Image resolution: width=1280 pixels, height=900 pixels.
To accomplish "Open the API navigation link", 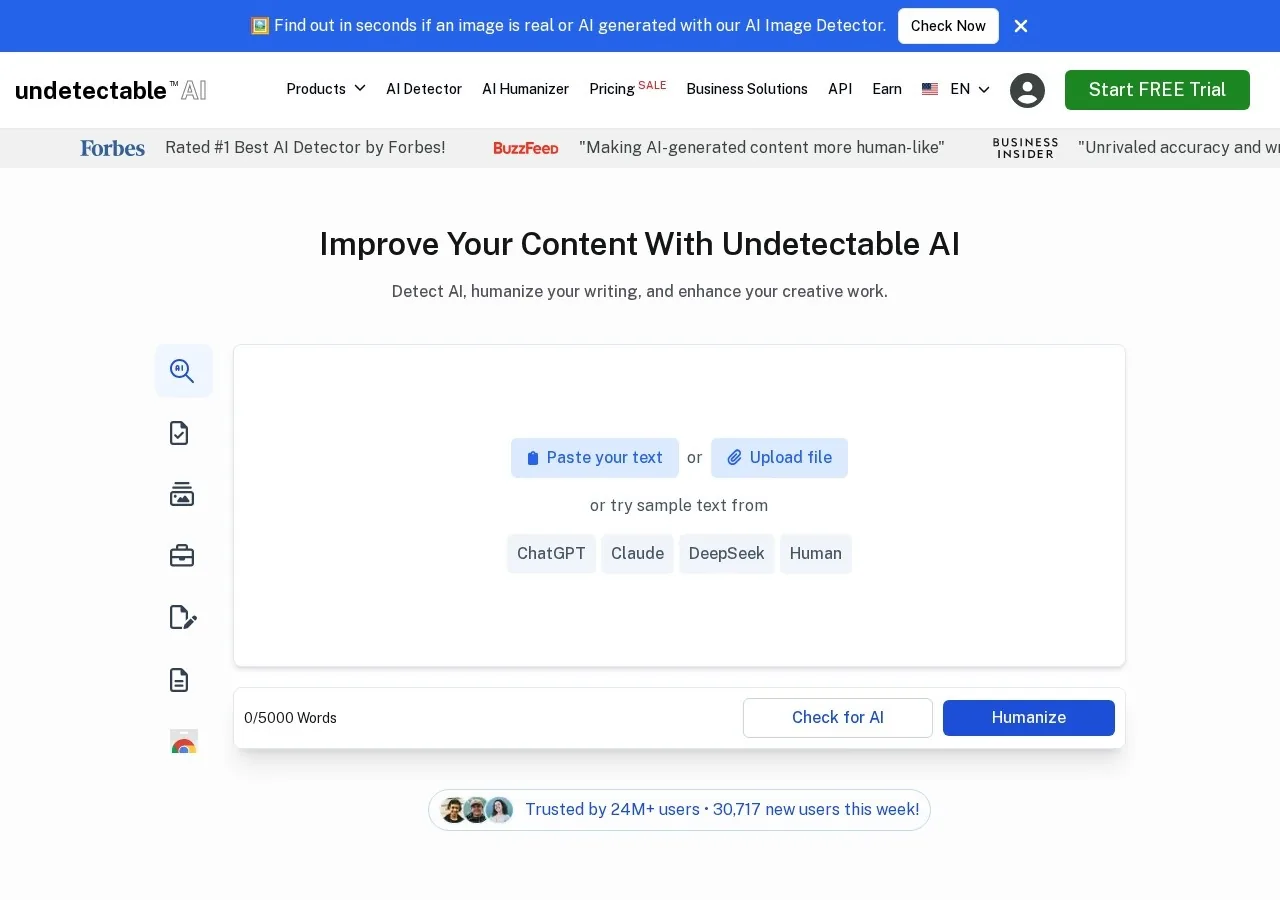I will 840,89.
